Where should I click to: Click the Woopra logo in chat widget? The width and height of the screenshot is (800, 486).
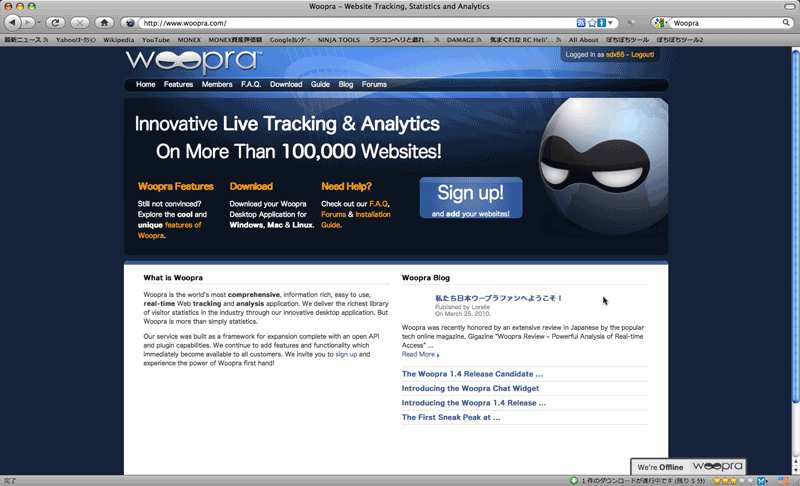click(x=717, y=467)
